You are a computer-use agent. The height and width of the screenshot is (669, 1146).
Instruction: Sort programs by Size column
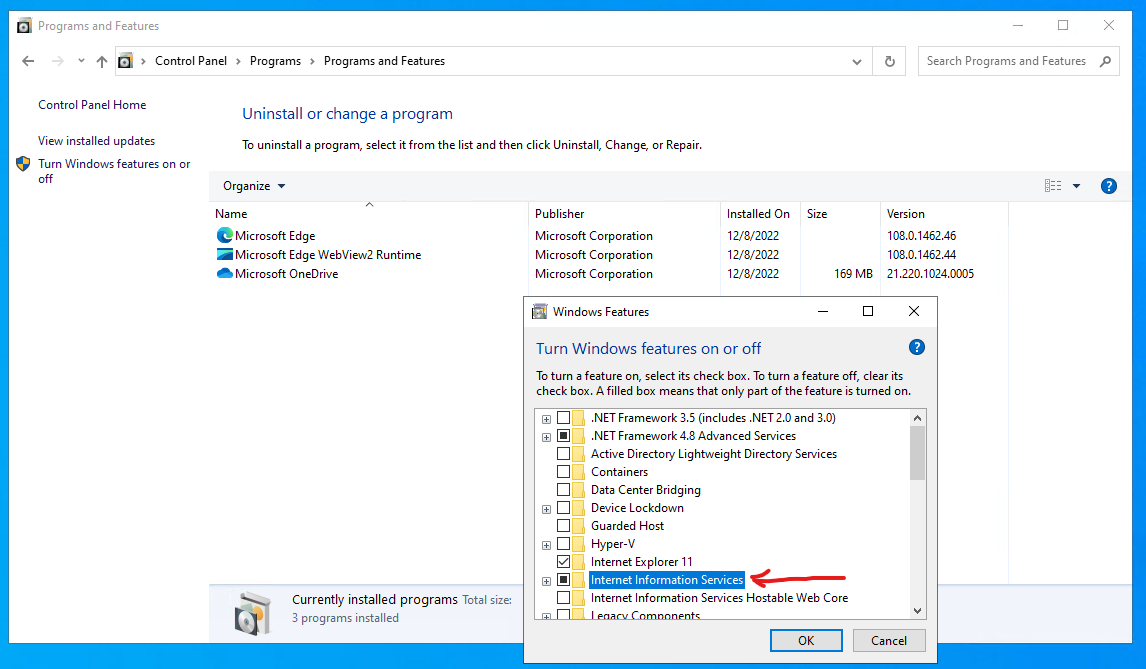840,213
